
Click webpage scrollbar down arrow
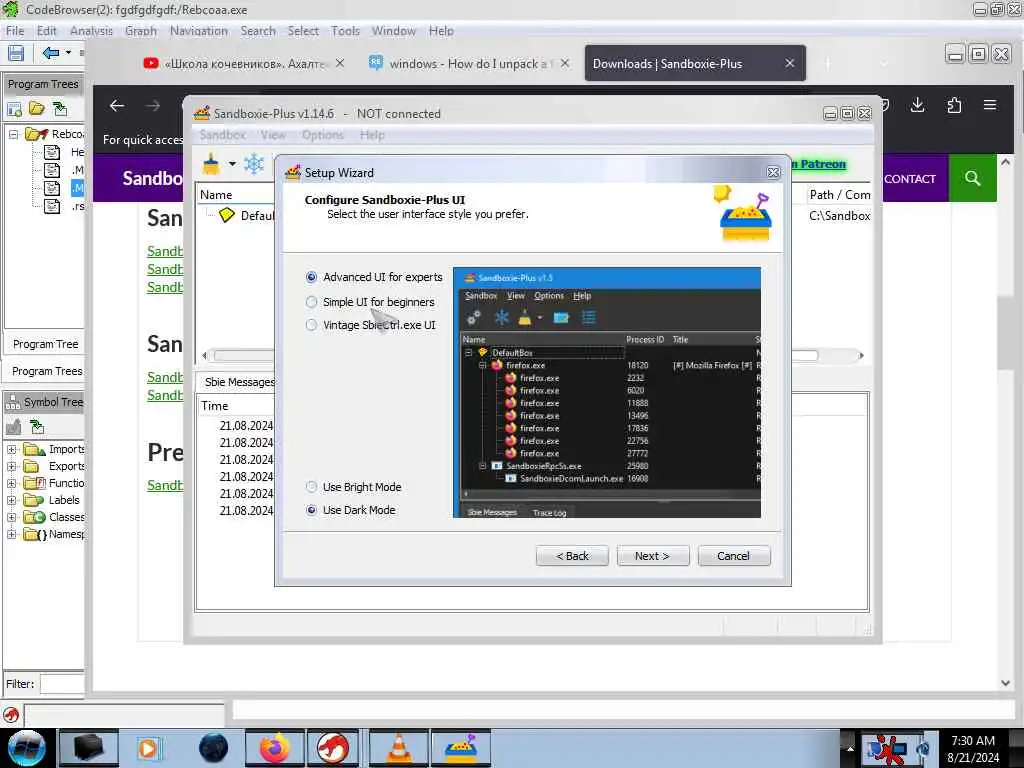point(1006,682)
